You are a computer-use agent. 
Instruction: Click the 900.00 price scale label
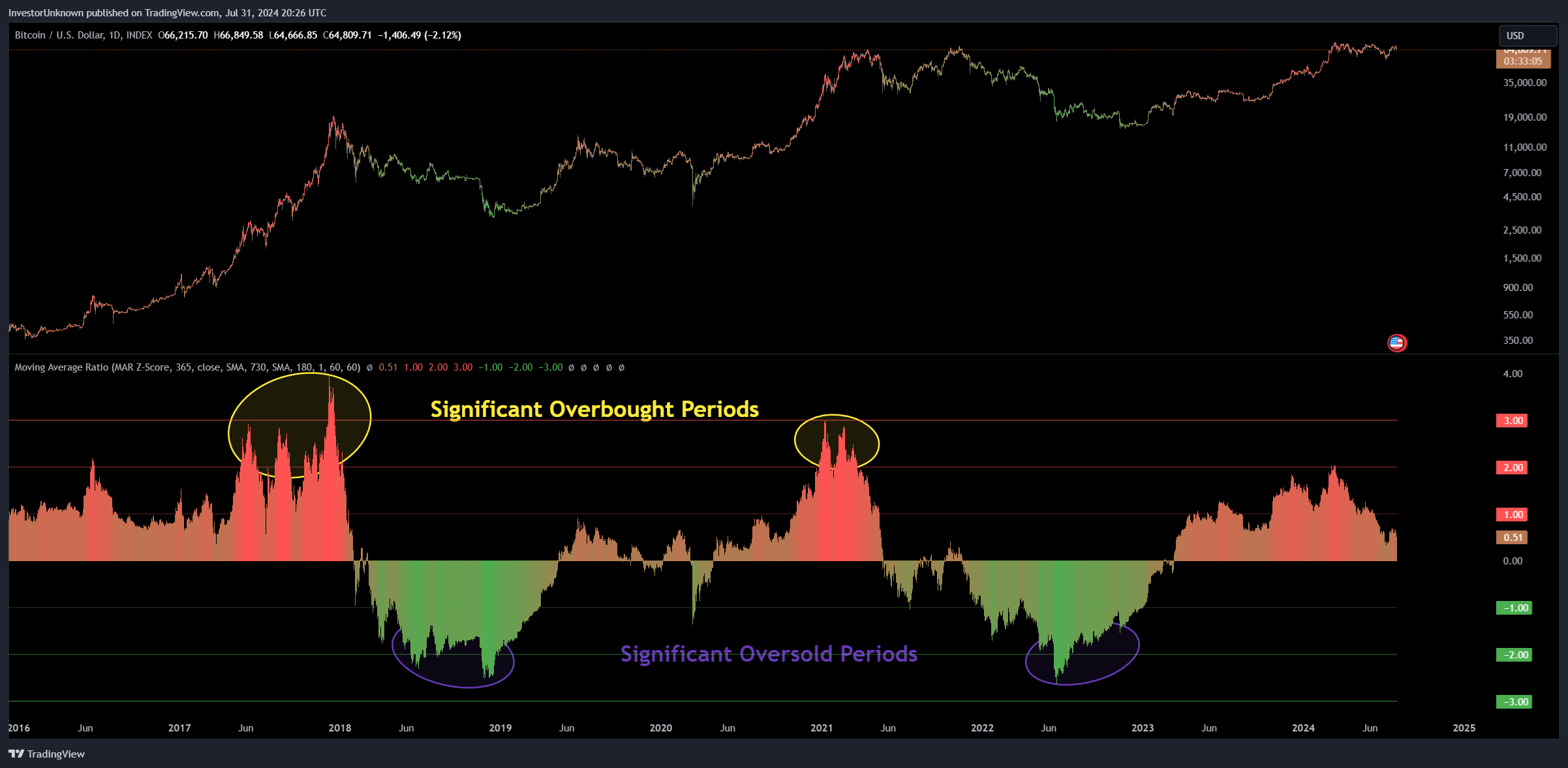click(1518, 288)
